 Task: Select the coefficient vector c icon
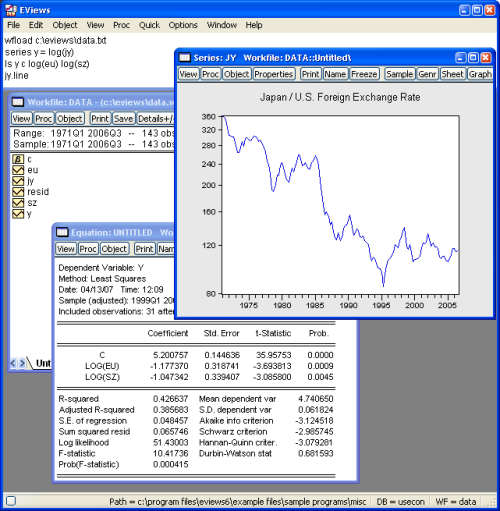(x=18, y=159)
